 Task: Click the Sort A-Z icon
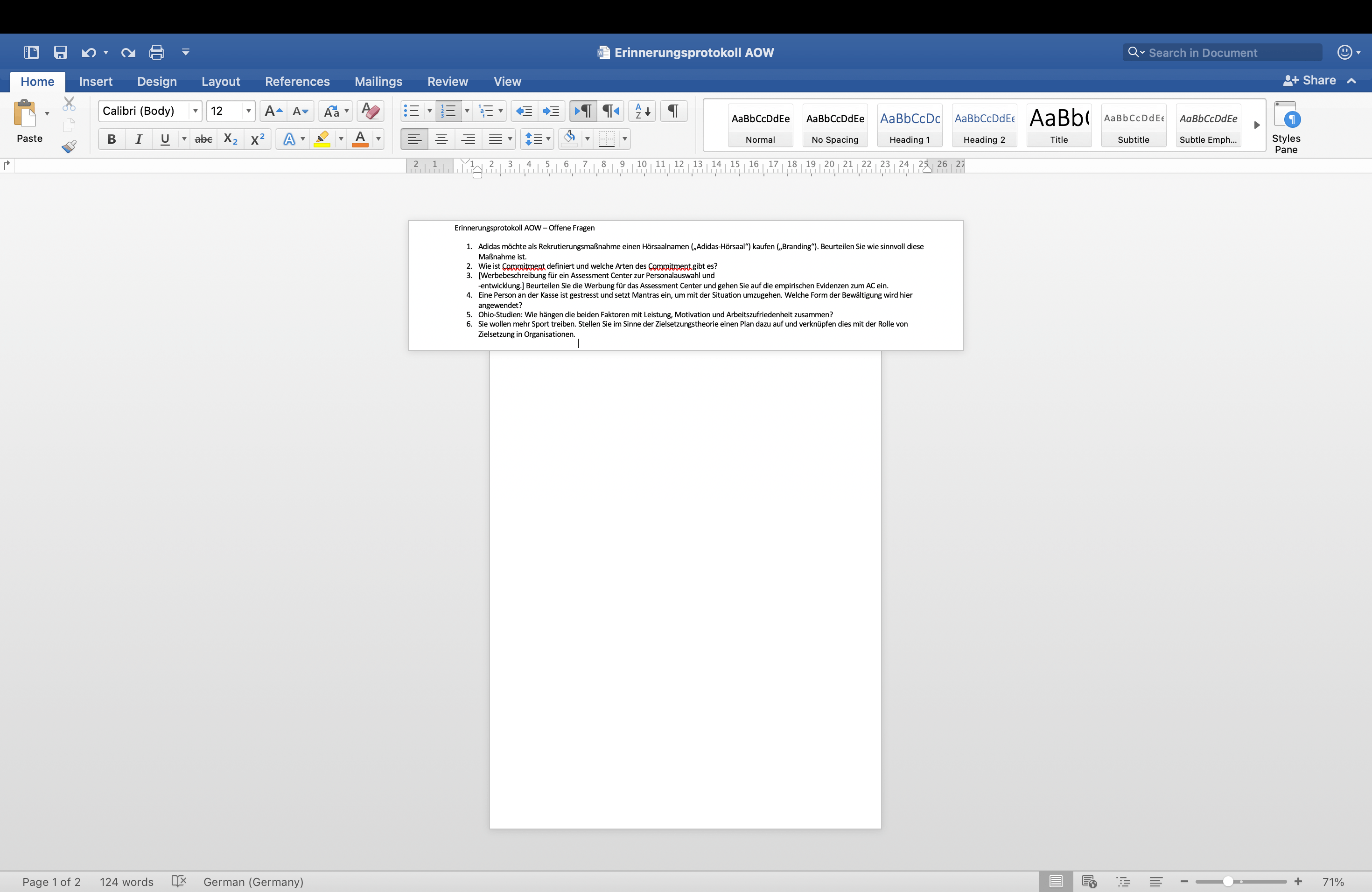(x=642, y=111)
